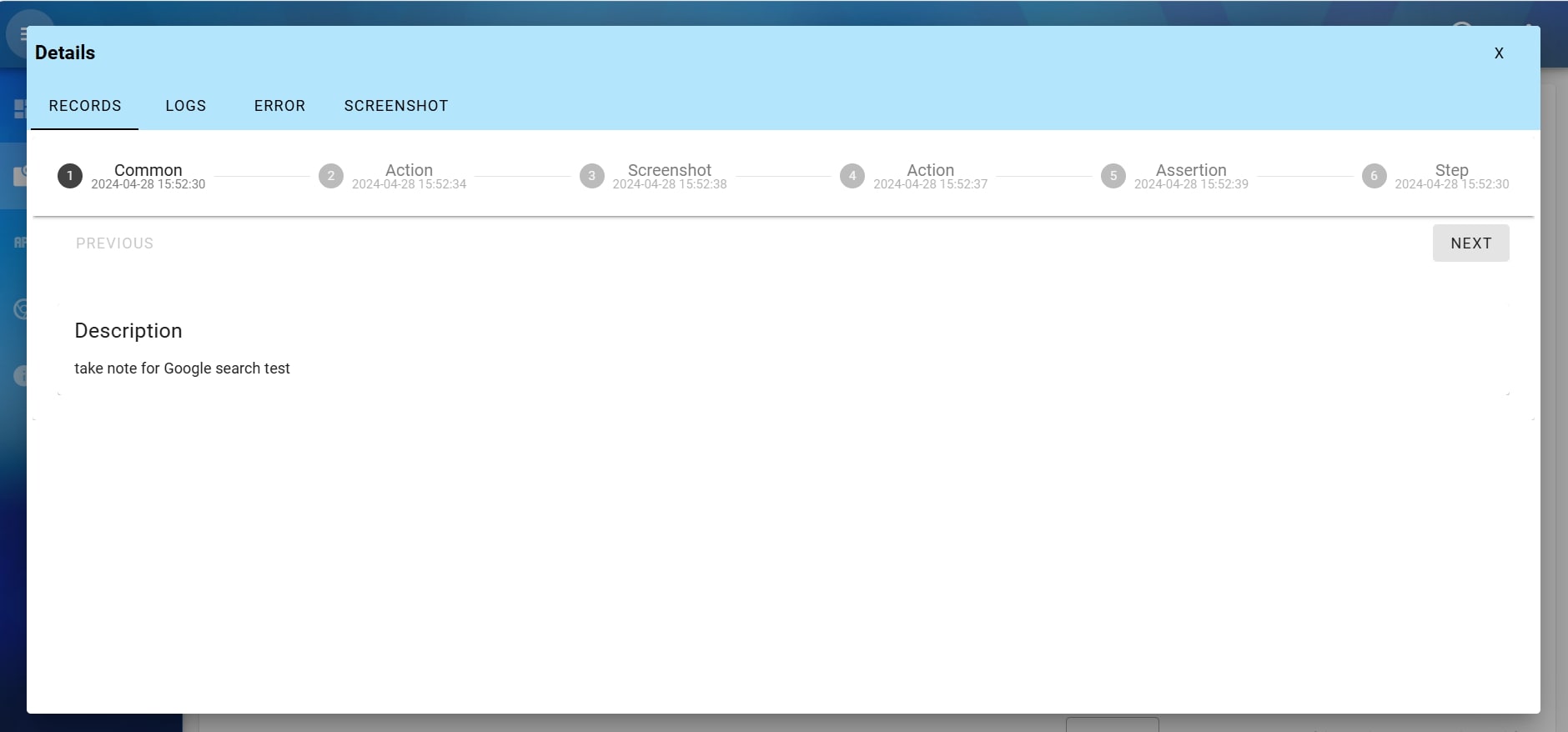This screenshot has height=732, width=1568.
Task: Open the SCREENSHOT tab
Action: (396, 106)
